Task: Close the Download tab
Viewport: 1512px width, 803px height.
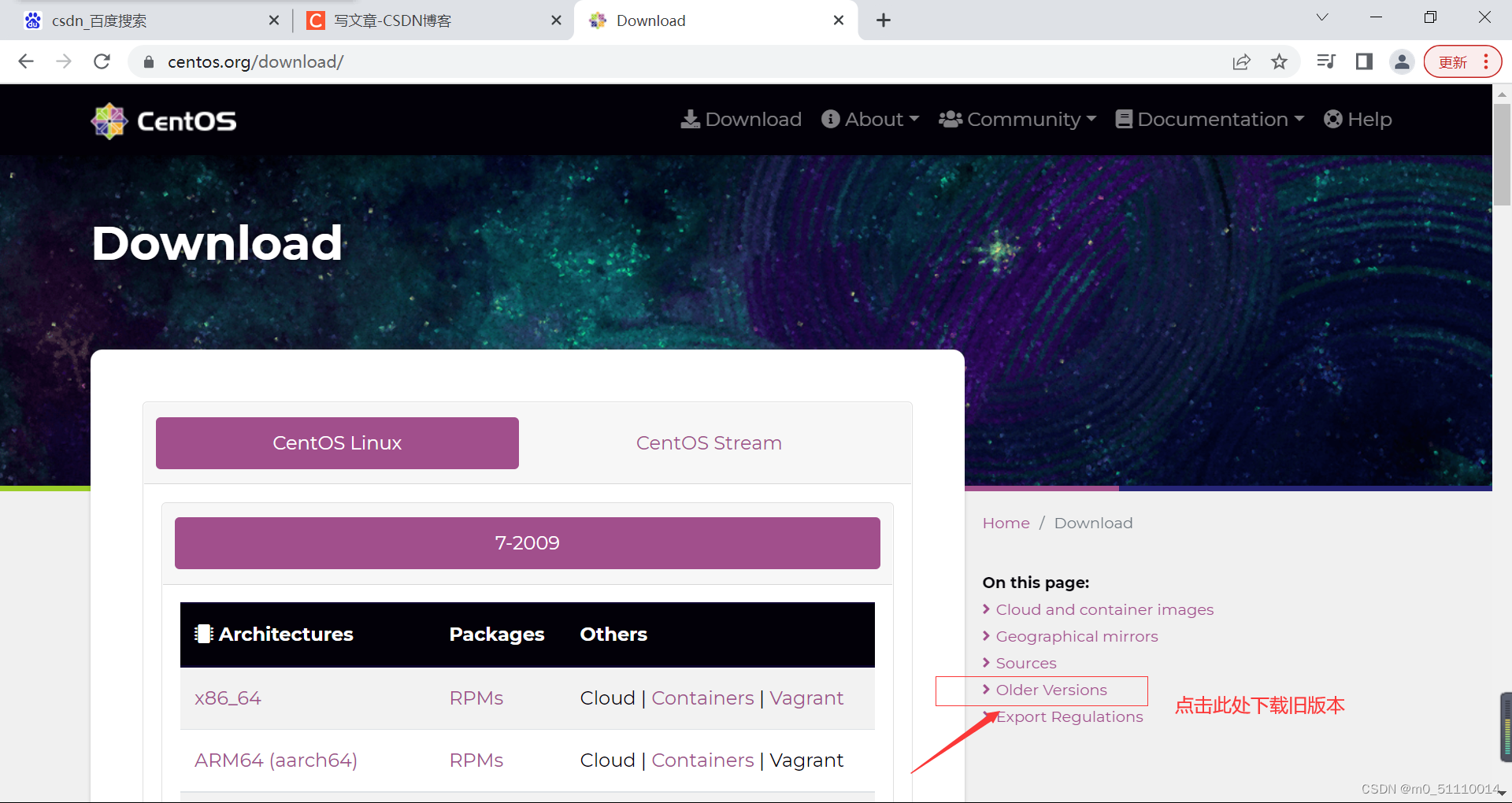Action: (839, 20)
